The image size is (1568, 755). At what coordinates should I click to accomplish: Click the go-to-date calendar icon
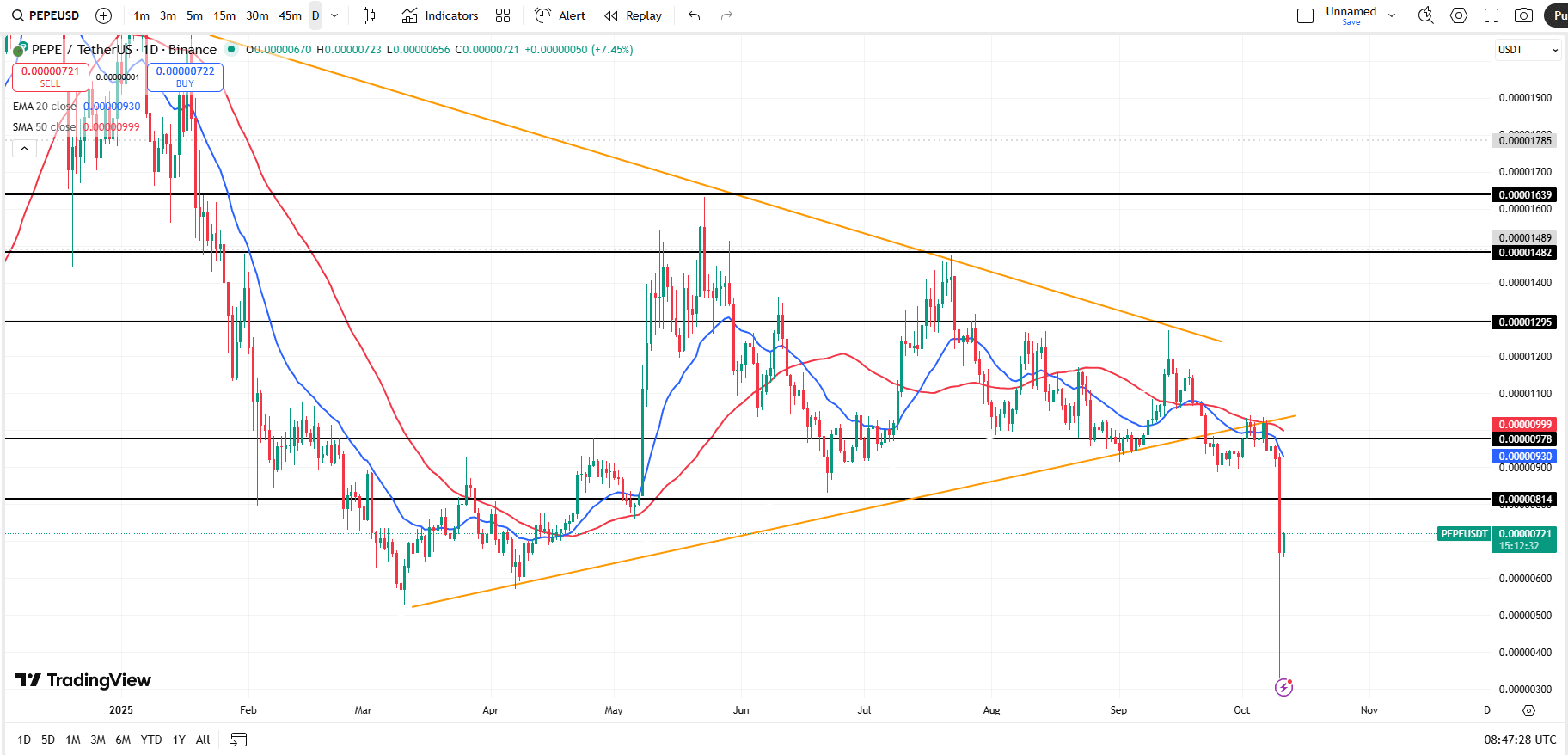click(x=239, y=740)
